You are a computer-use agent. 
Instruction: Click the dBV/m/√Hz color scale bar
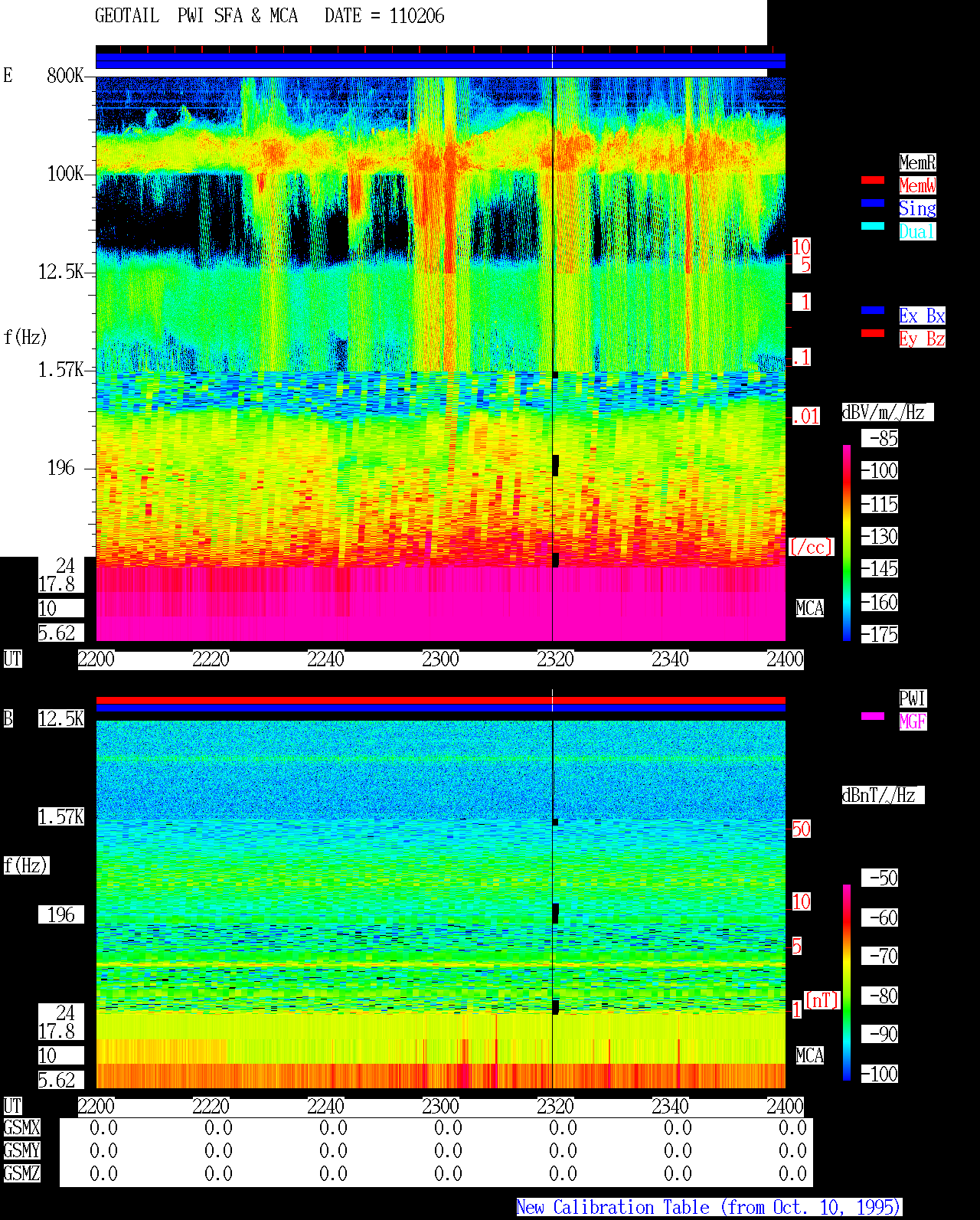pos(847,543)
